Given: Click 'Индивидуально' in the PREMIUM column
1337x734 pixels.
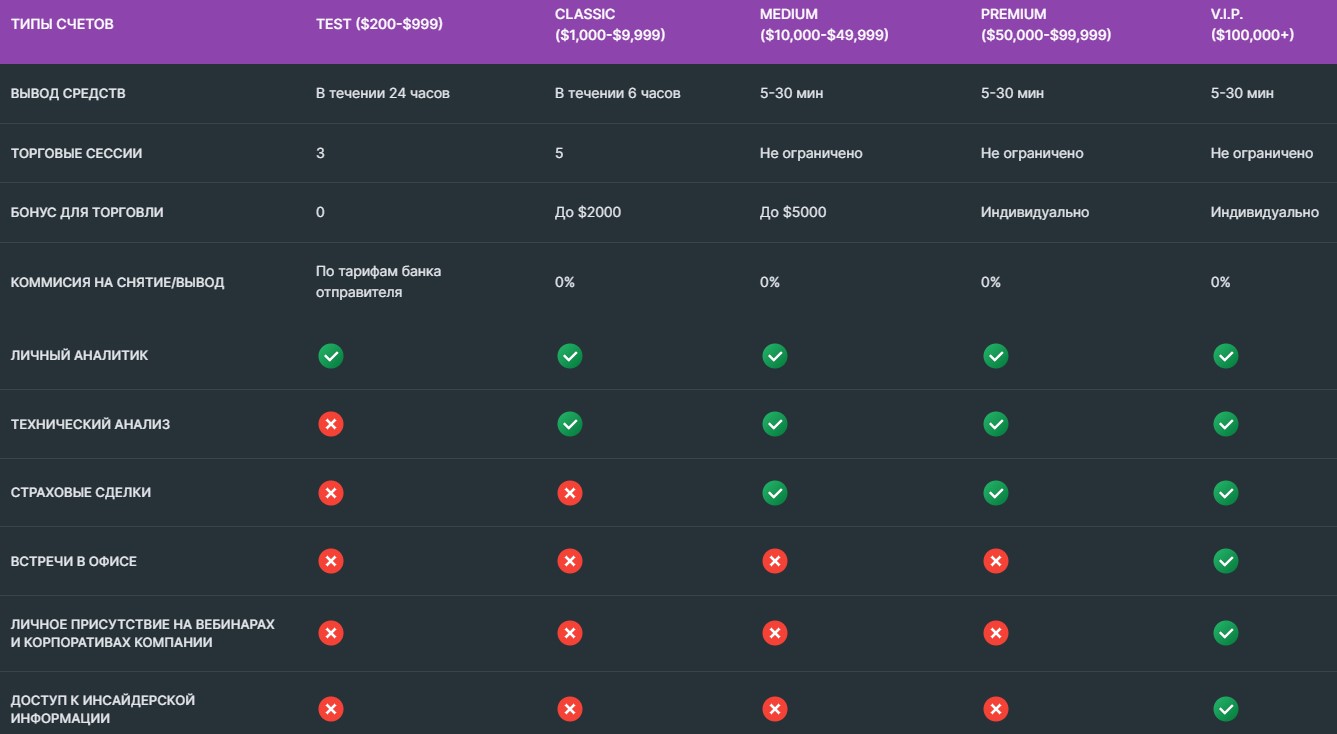Looking at the screenshot, I should pos(1035,212).
